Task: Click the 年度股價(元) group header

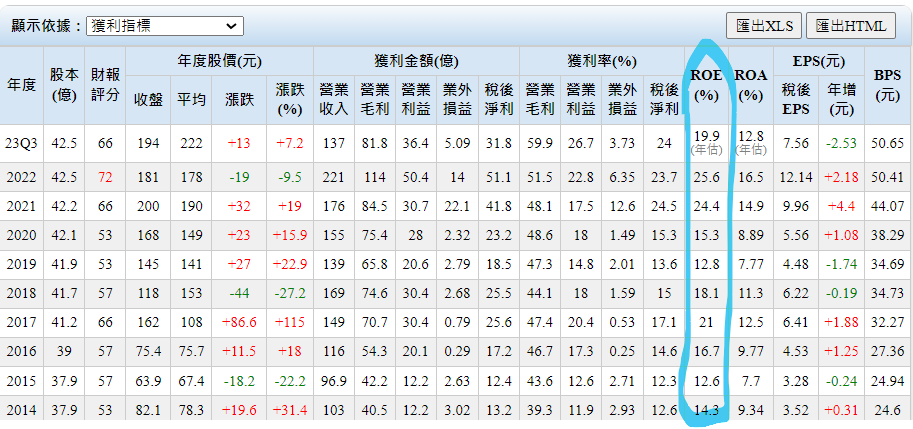Action: [219, 60]
